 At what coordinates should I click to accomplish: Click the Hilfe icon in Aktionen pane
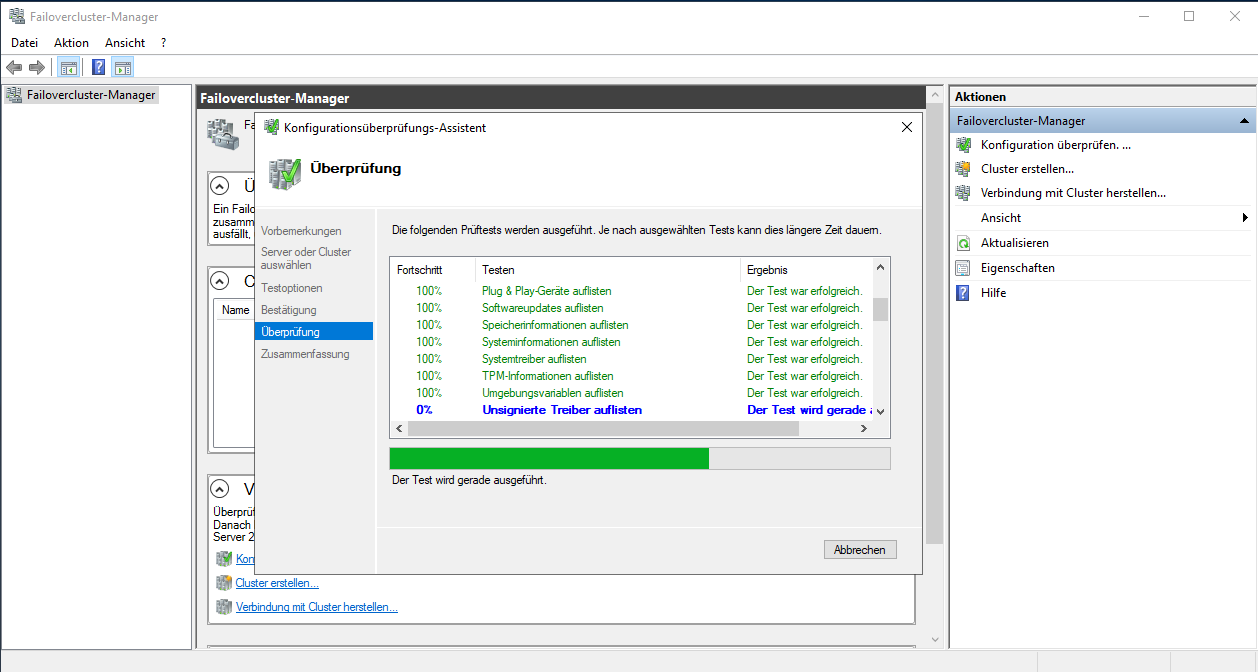tap(964, 292)
